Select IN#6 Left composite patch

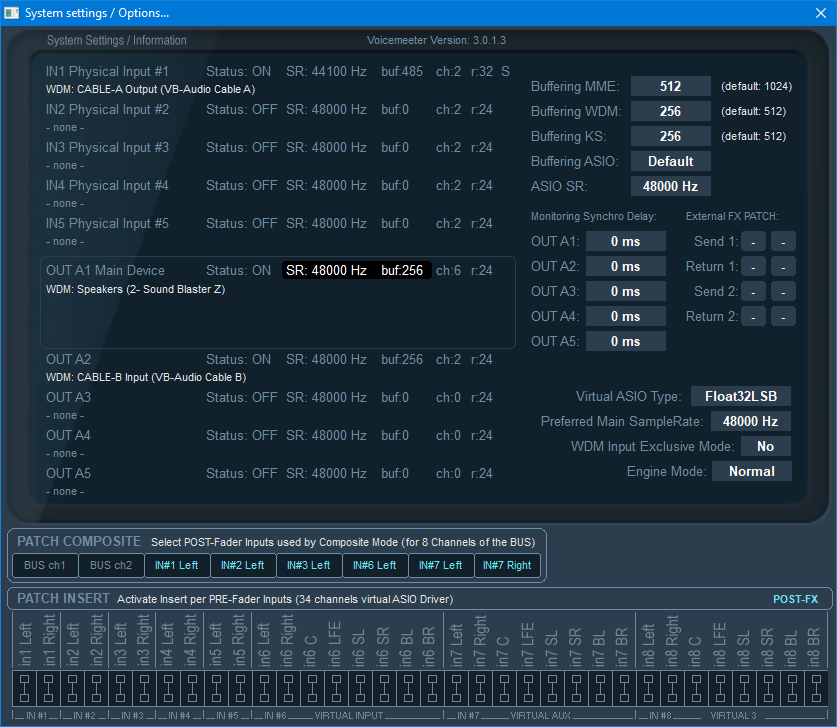pyautogui.click(x=375, y=565)
